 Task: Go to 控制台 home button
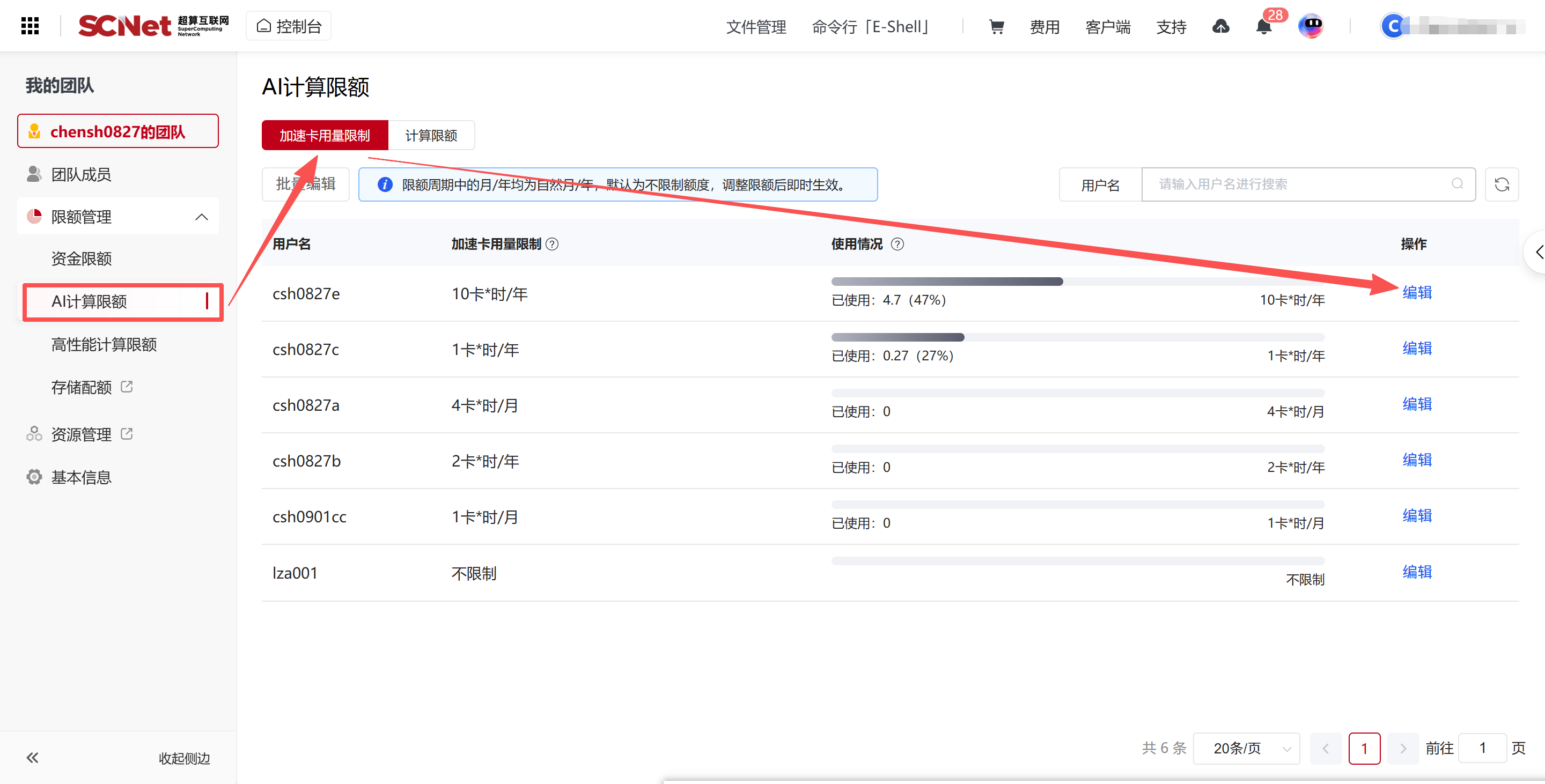[x=289, y=26]
